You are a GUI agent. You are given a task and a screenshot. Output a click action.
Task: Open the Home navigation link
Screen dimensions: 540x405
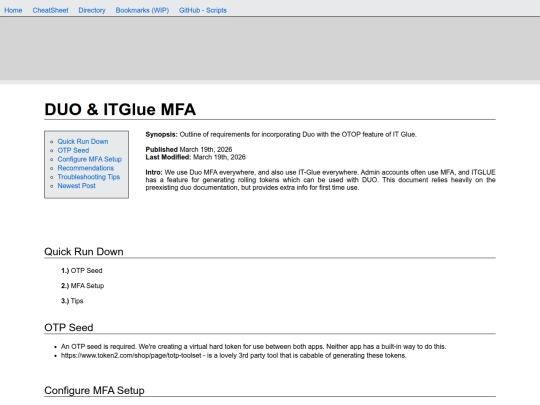tap(13, 10)
